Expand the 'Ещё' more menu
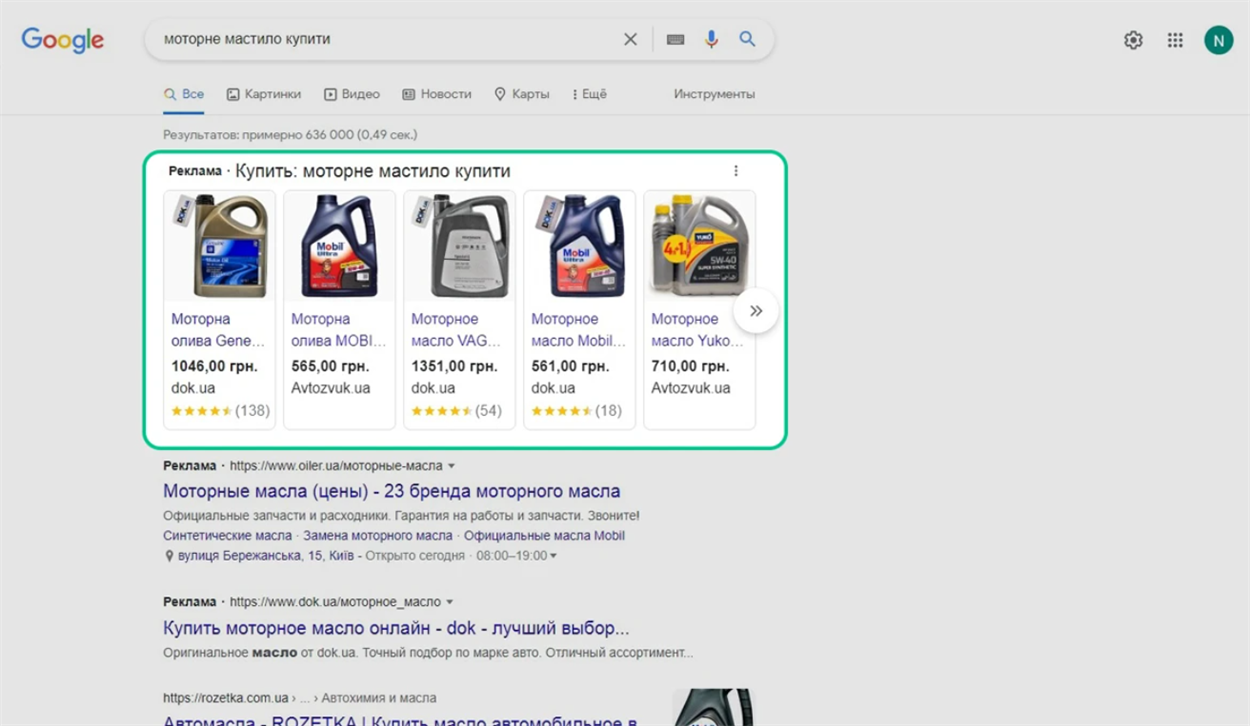 pyautogui.click(x=590, y=94)
